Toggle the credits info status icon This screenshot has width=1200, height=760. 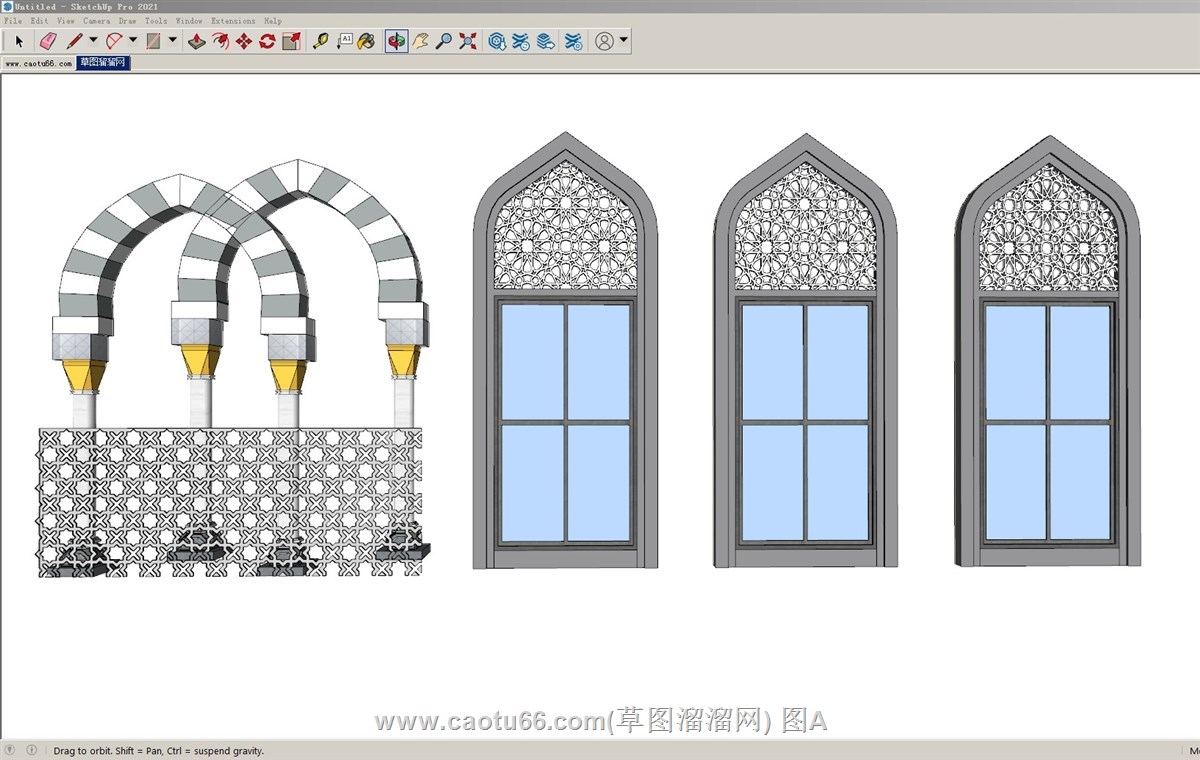pos(31,750)
